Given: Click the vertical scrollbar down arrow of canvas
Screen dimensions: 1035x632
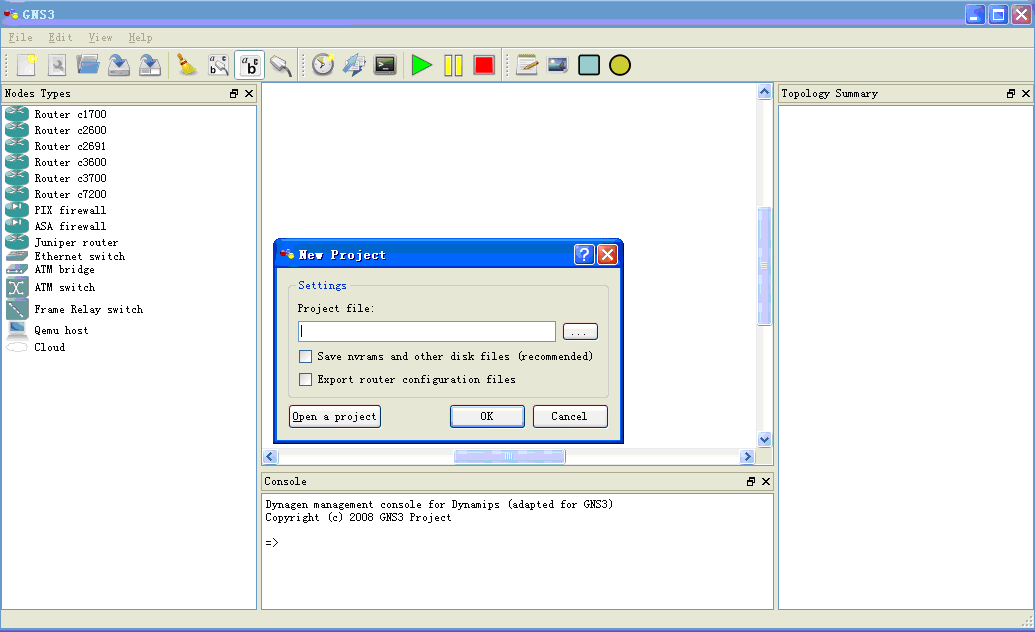Looking at the screenshot, I should pos(764,440).
